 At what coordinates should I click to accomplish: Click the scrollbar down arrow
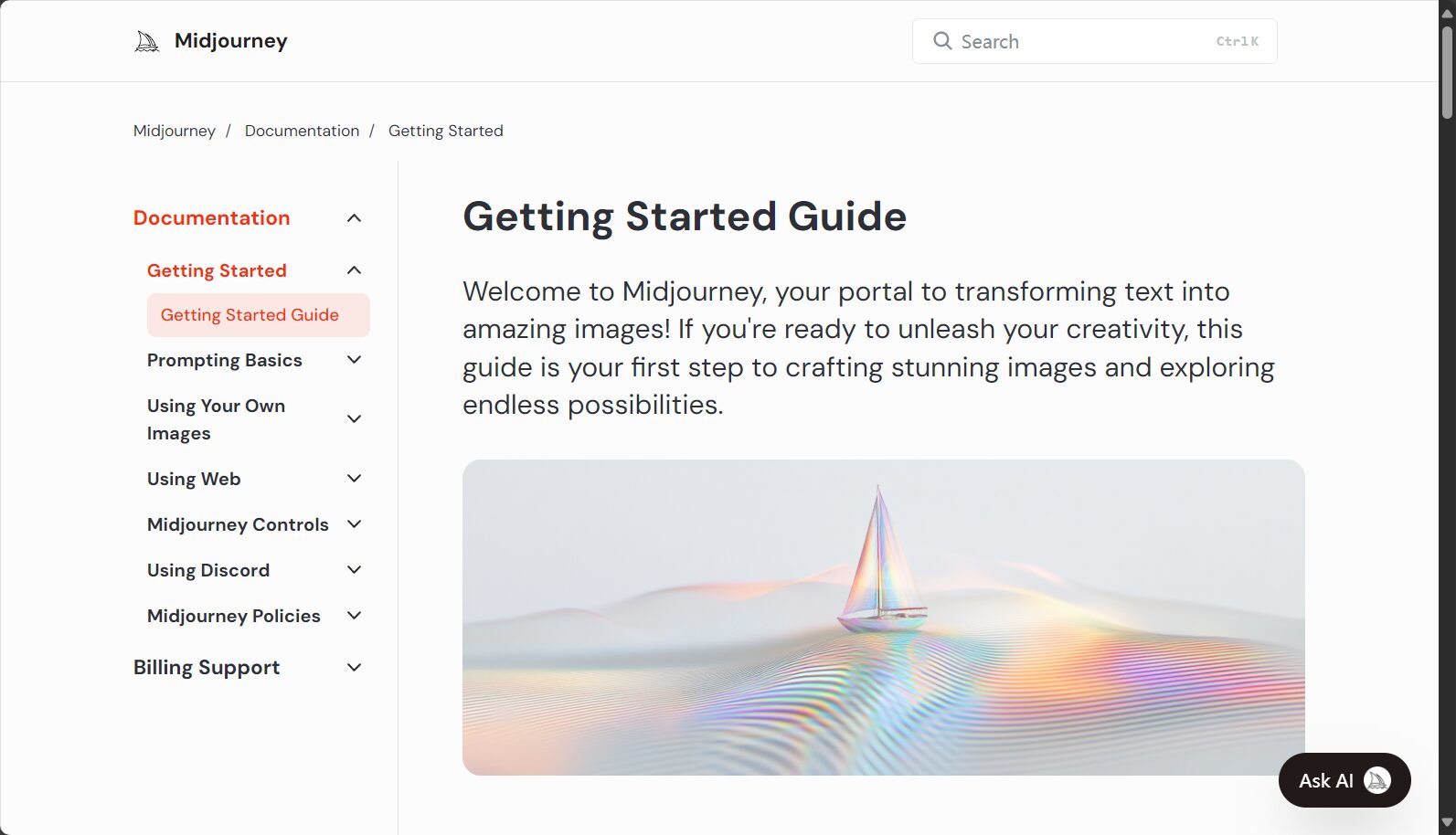pyautogui.click(x=1447, y=824)
